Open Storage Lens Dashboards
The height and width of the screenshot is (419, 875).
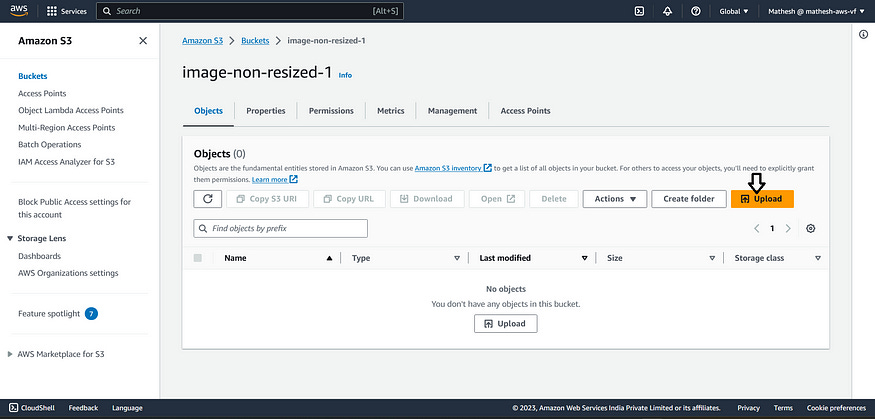pyautogui.click(x=39, y=256)
